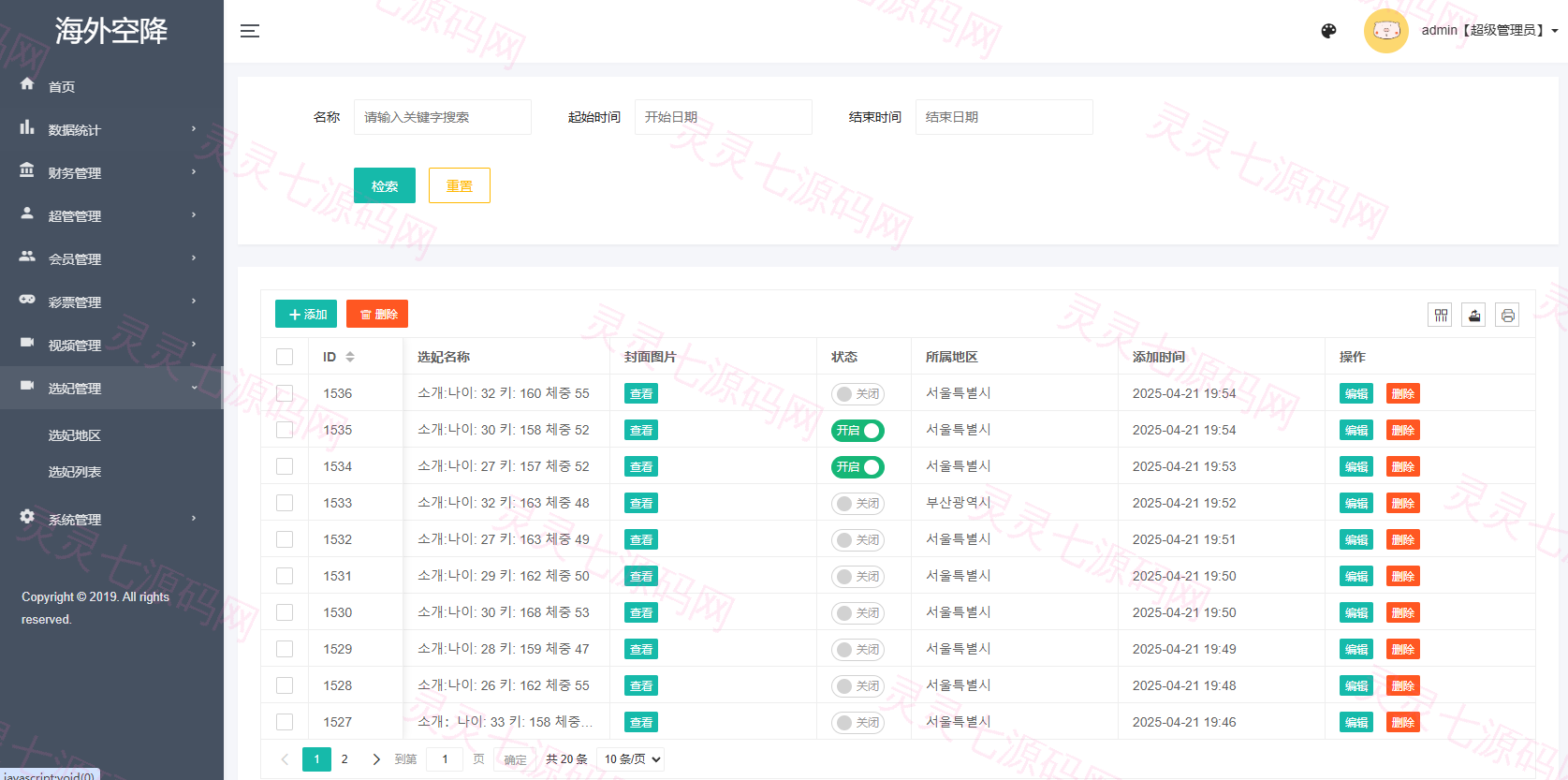This screenshot has width=1568, height=780.
Task: Expand the 会员管理 submenu arrow
Action: click(194, 258)
